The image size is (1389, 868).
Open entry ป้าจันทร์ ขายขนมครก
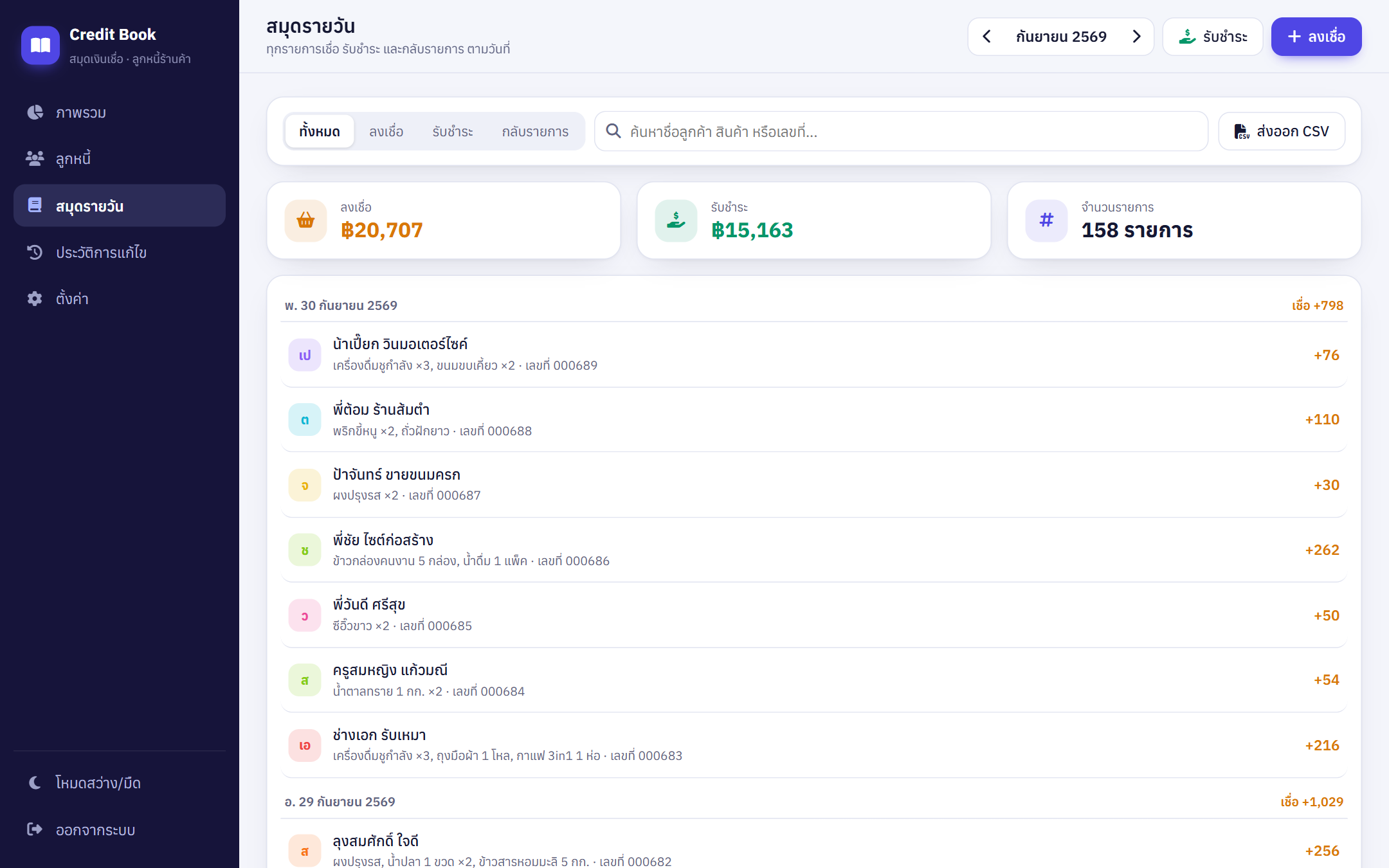click(x=813, y=485)
